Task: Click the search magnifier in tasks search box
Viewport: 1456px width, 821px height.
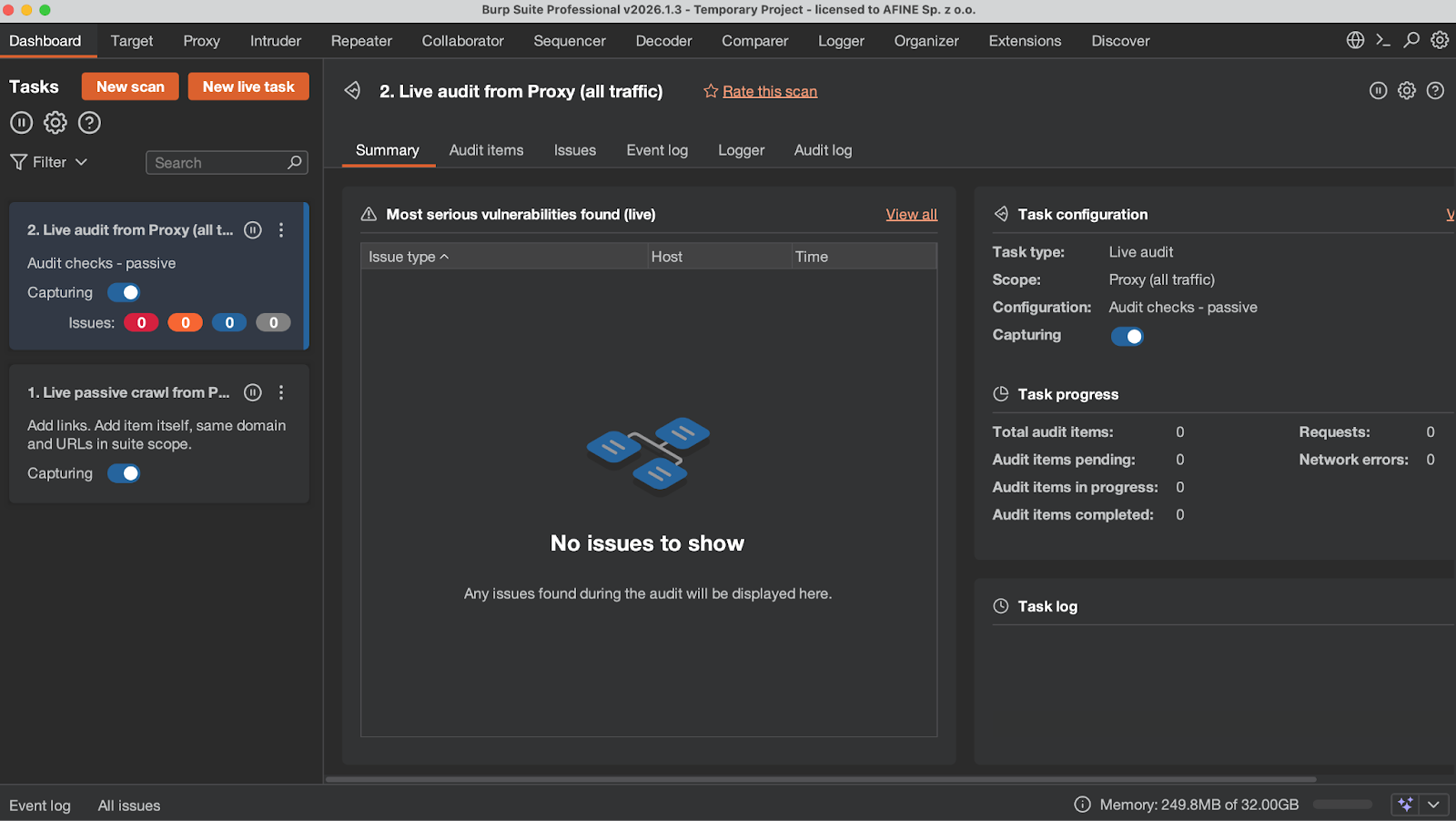Action: click(295, 162)
